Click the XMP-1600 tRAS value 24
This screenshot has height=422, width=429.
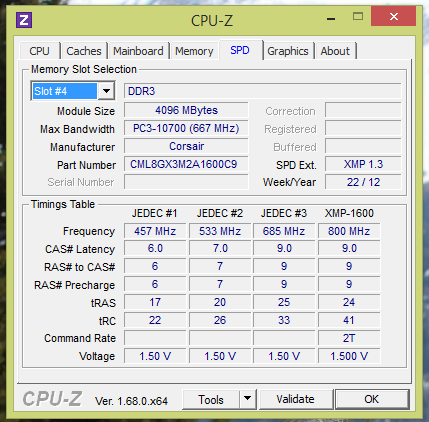(x=349, y=302)
